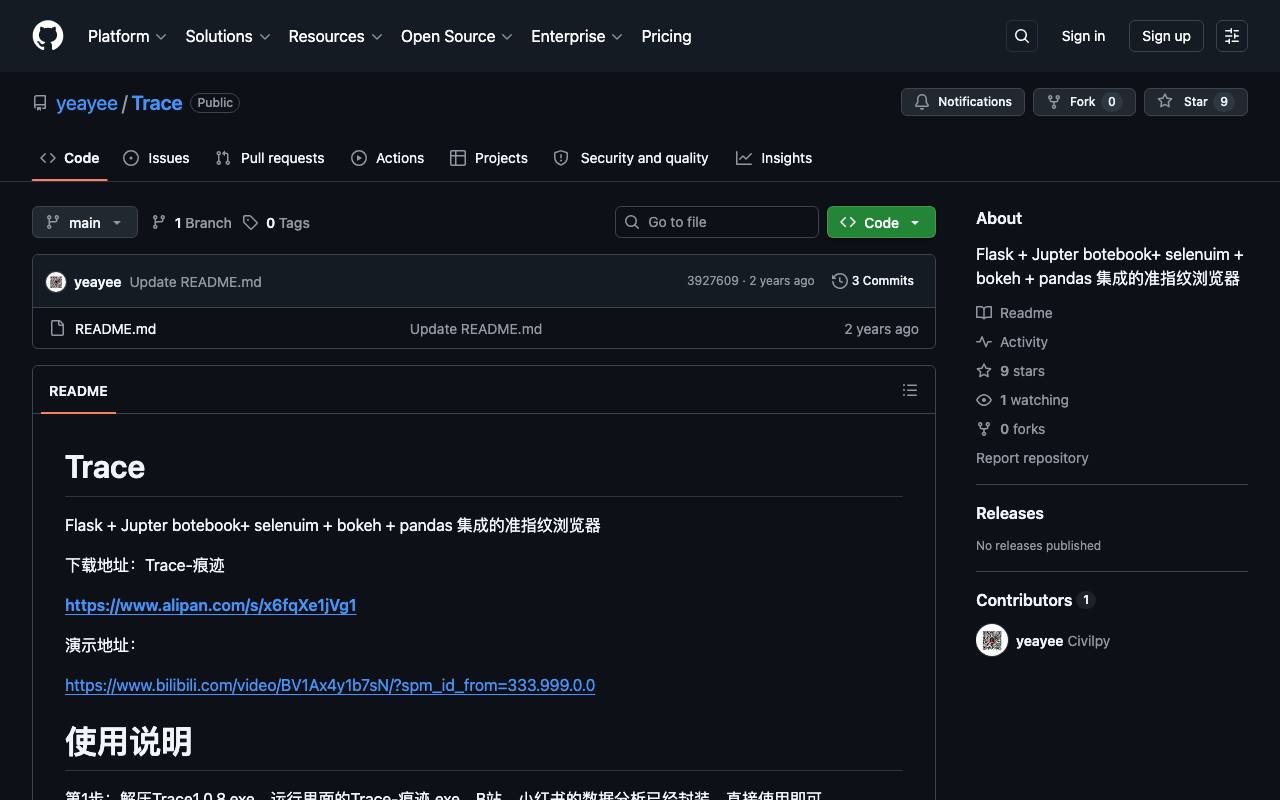Image resolution: width=1280 pixels, height=800 pixels.
Task: Open the 0 forks link in About
Action: pyautogui.click(x=1010, y=429)
